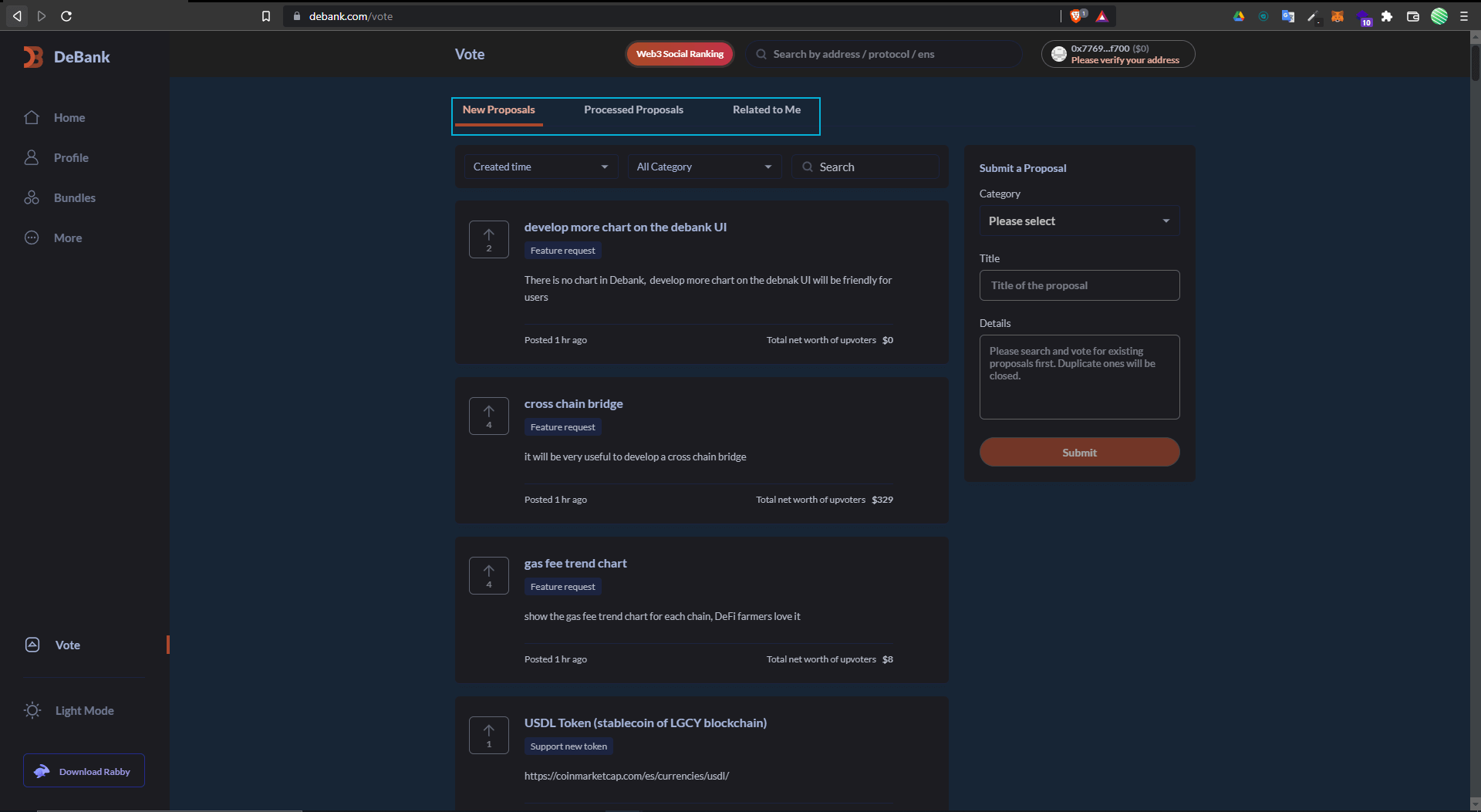Open Bundles in the sidebar
Viewport: 1481px width, 812px height.
74,197
